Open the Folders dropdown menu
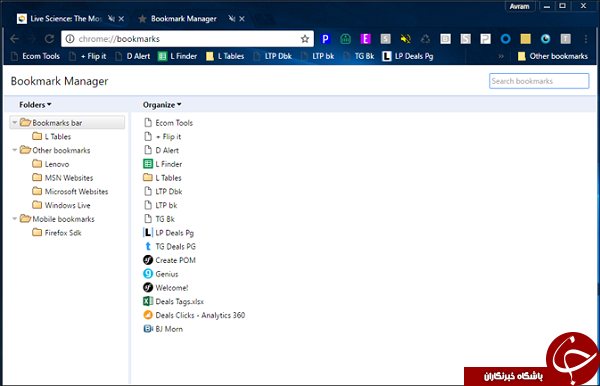This screenshot has width=600, height=386. (35, 105)
